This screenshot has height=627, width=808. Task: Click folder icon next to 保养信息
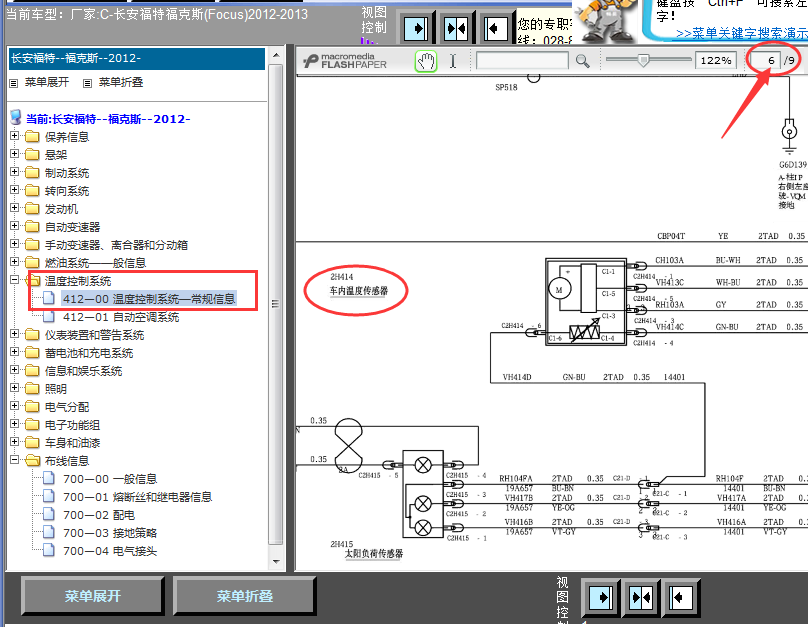[32, 137]
